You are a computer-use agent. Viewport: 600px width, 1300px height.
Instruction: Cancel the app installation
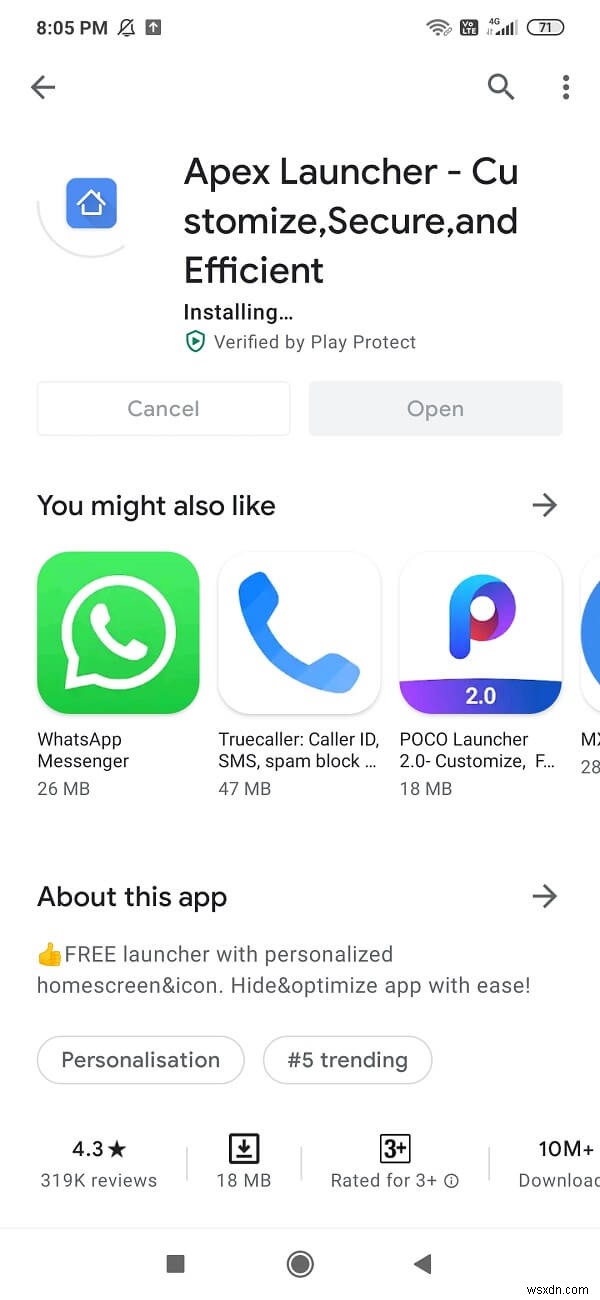tap(163, 408)
